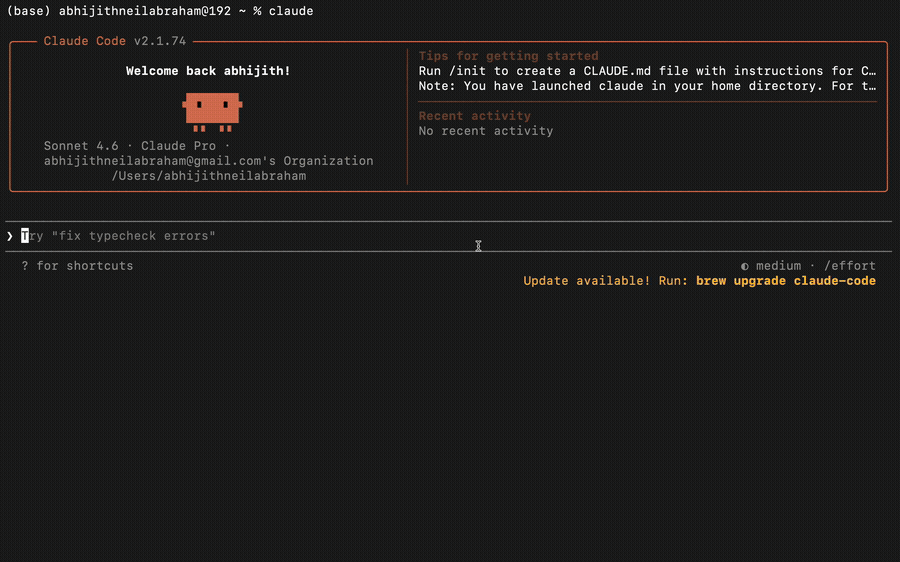Click the "/effort" command text

850,266
